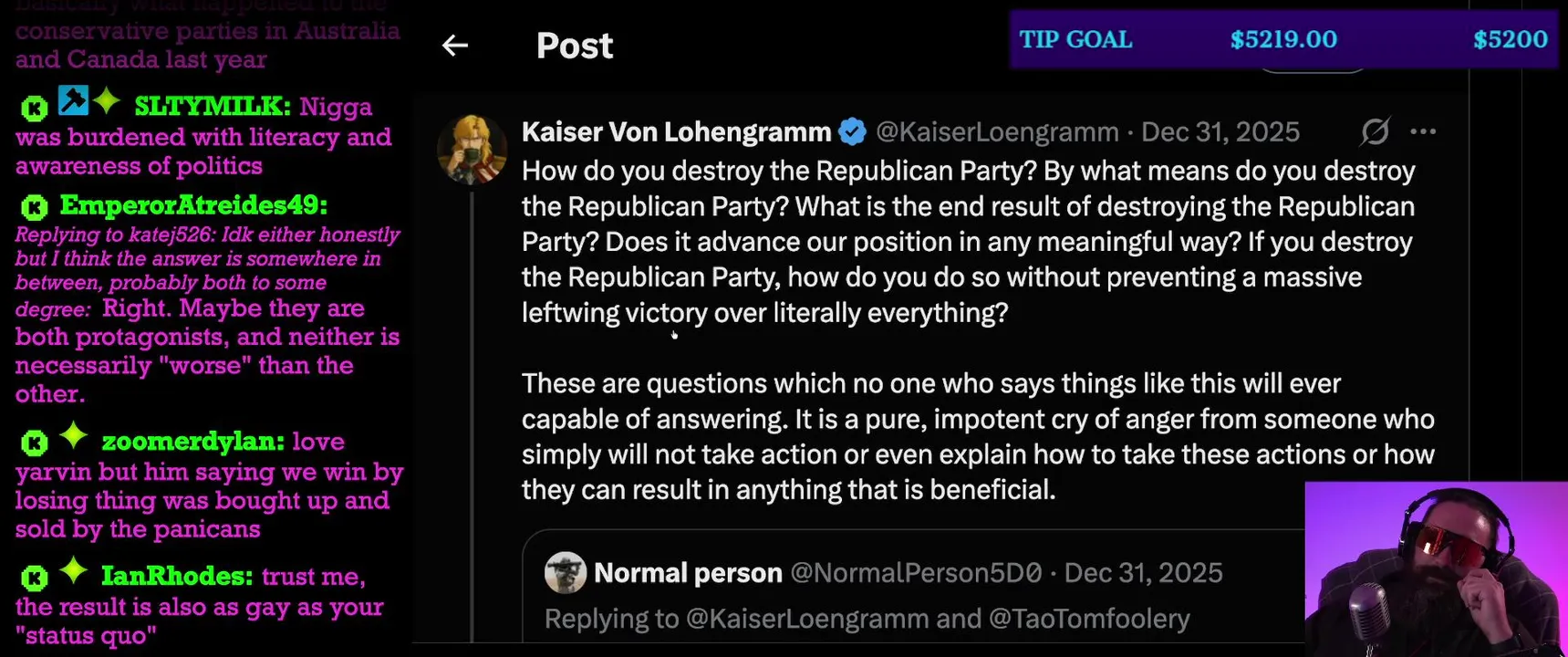This screenshot has height=657, width=1568.
Task: Open the main post's Dec 31, 2025 timestamp
Action: (x=1220, y=132)
